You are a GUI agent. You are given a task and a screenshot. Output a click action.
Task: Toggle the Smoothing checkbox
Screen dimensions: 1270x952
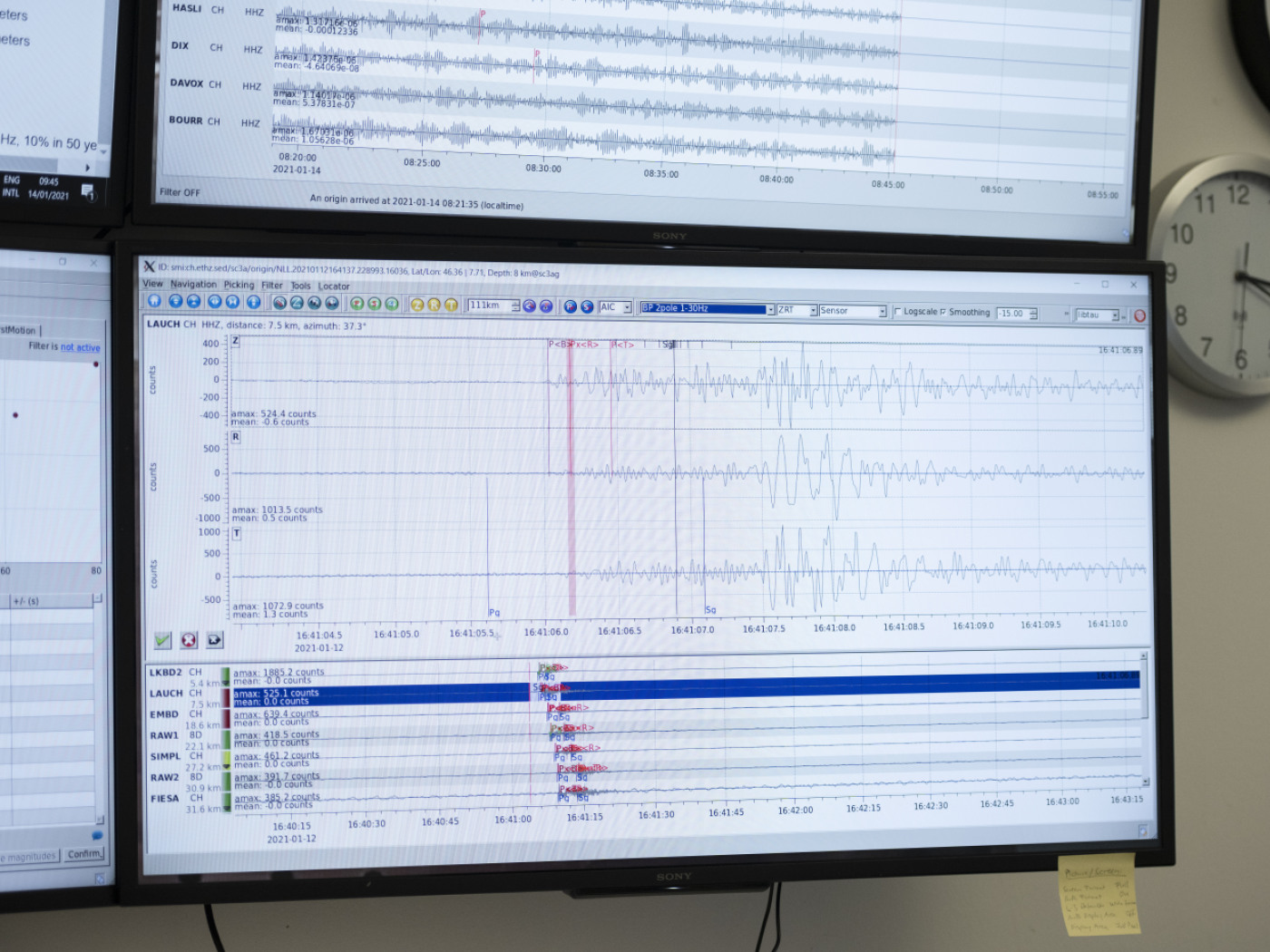[943, 312]
